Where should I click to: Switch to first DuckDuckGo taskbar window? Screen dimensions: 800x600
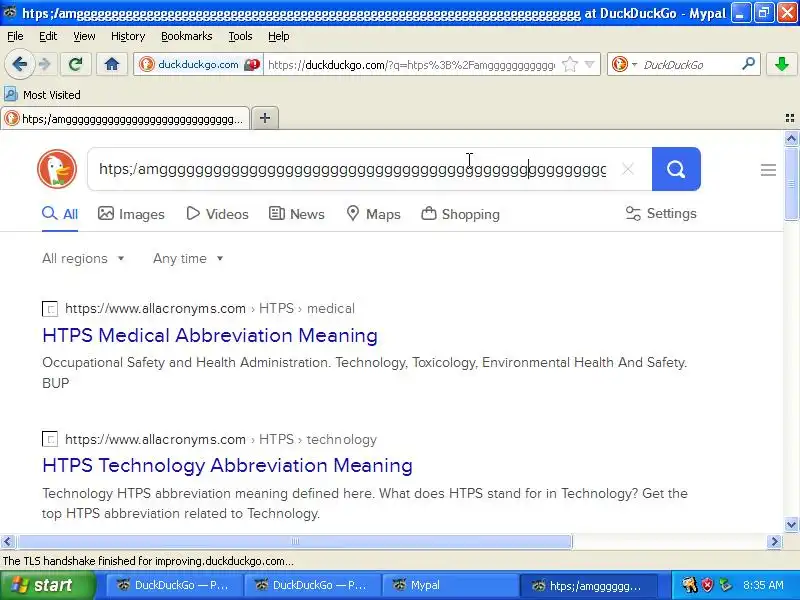click(174, 585)
